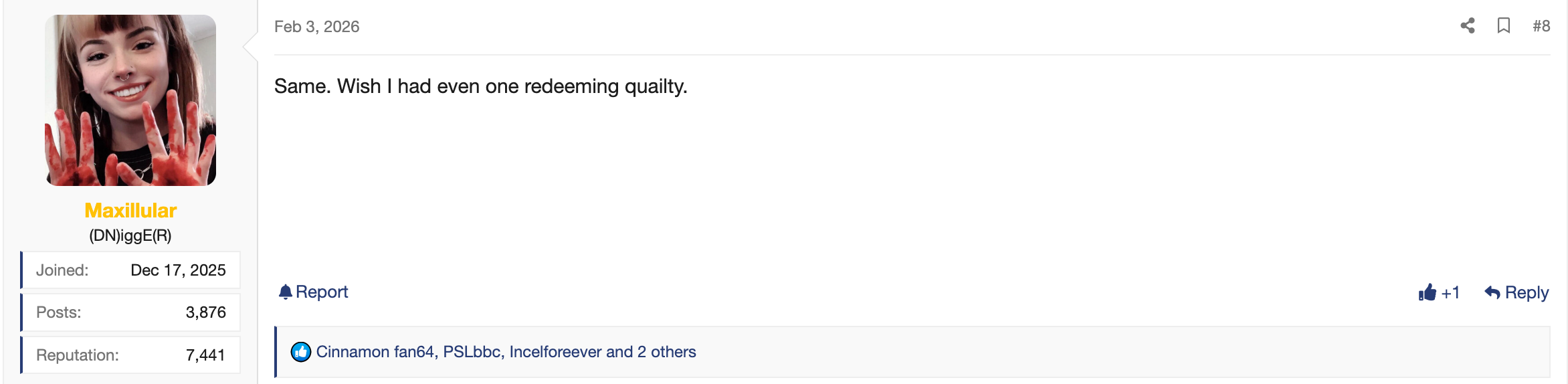Click the Posts count 3,876
Screen dimensions: 1568x384
coord(205,312)
